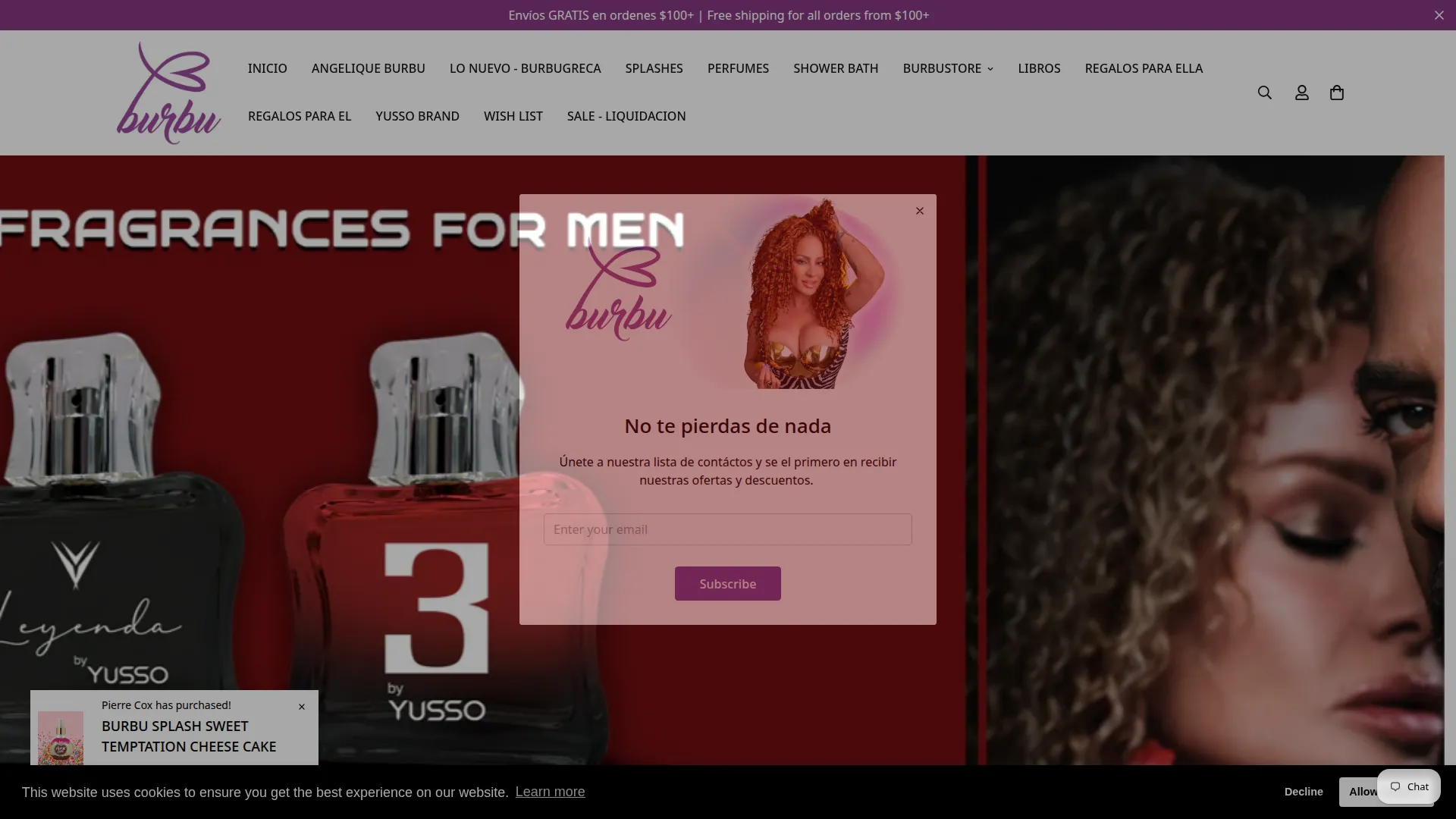Image resolution: width=1456 pixels, height=819 pixels.
Task: Click the Subscribe button
Action: pos(727,584)
